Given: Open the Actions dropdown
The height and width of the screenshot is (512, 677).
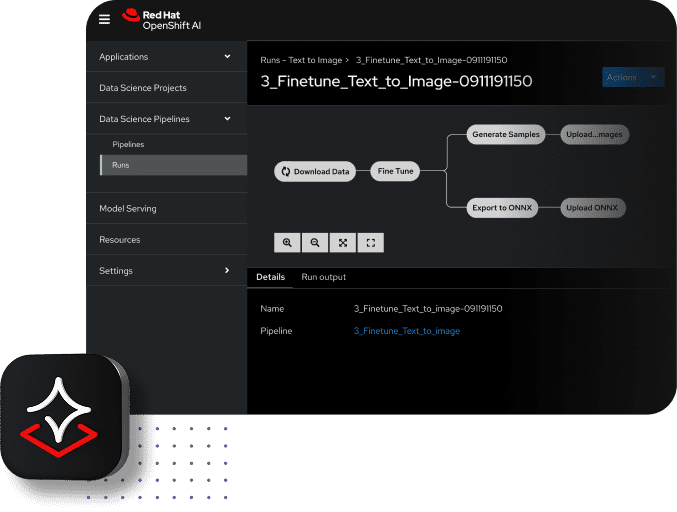Looking at the screenshot, I should [x=633, y=77].
